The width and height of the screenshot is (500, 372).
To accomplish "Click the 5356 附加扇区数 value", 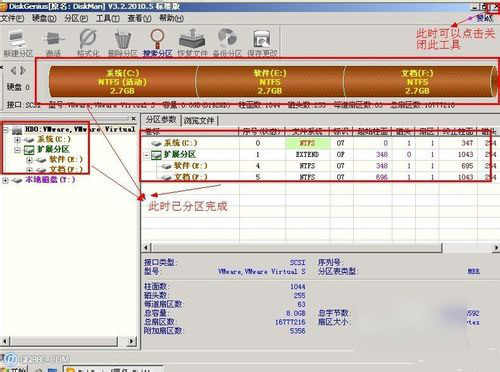I will click(x=297, y=331).
